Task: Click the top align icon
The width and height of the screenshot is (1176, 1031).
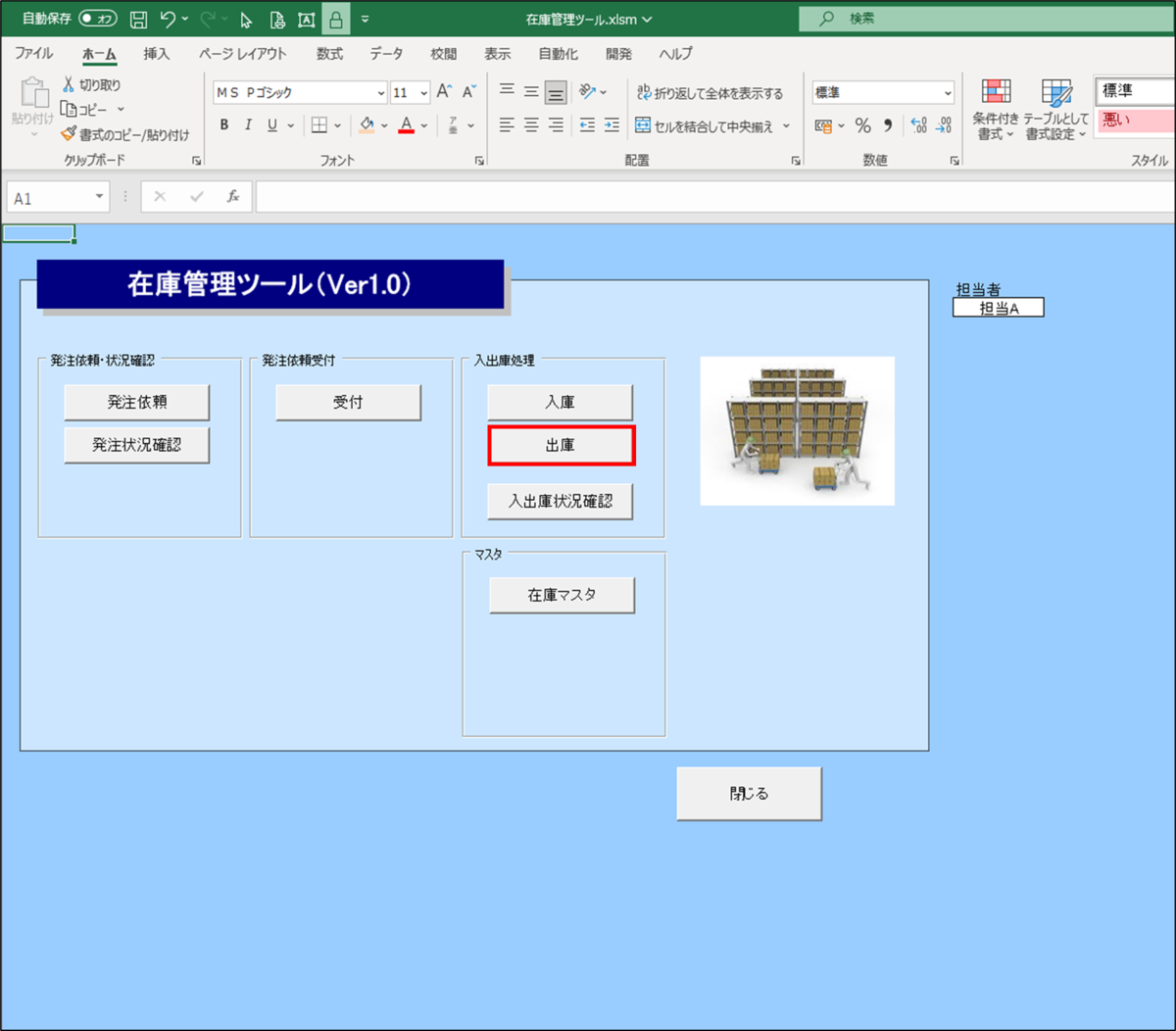Action: pos(507,91)
